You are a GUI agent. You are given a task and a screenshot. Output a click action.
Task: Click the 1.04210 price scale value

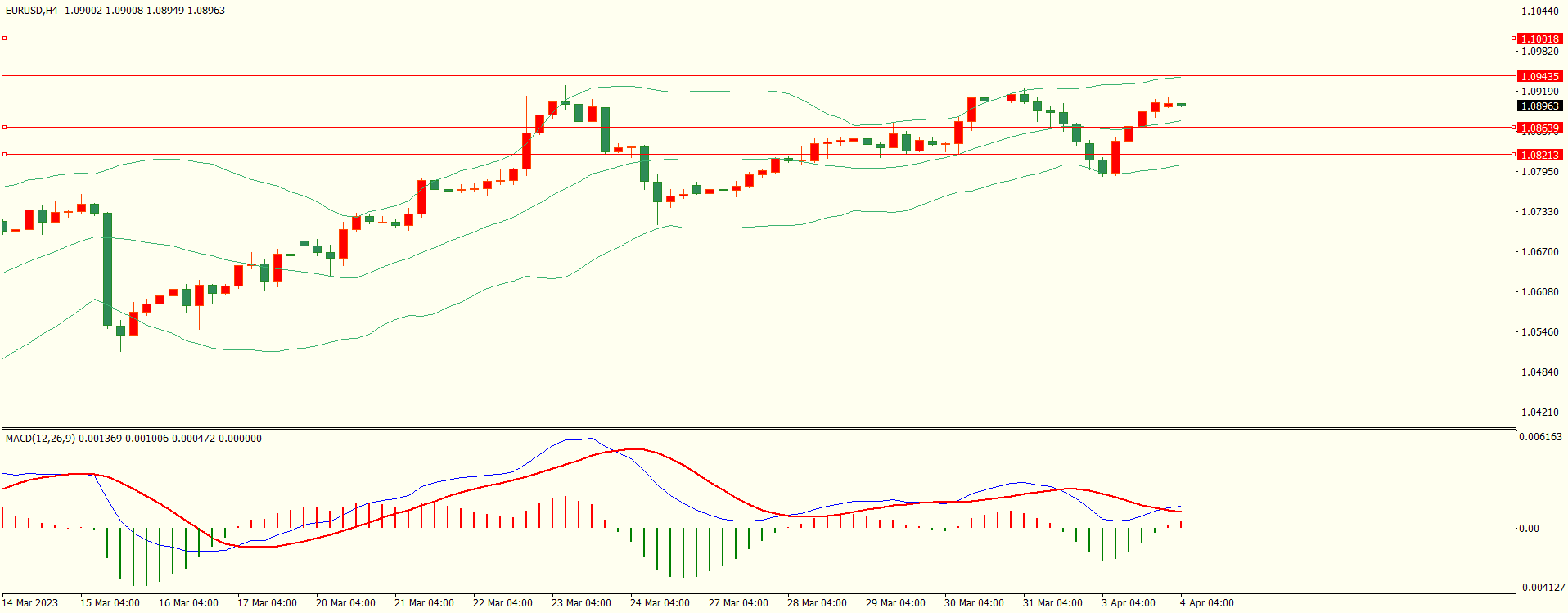(x=1539, y=412)
